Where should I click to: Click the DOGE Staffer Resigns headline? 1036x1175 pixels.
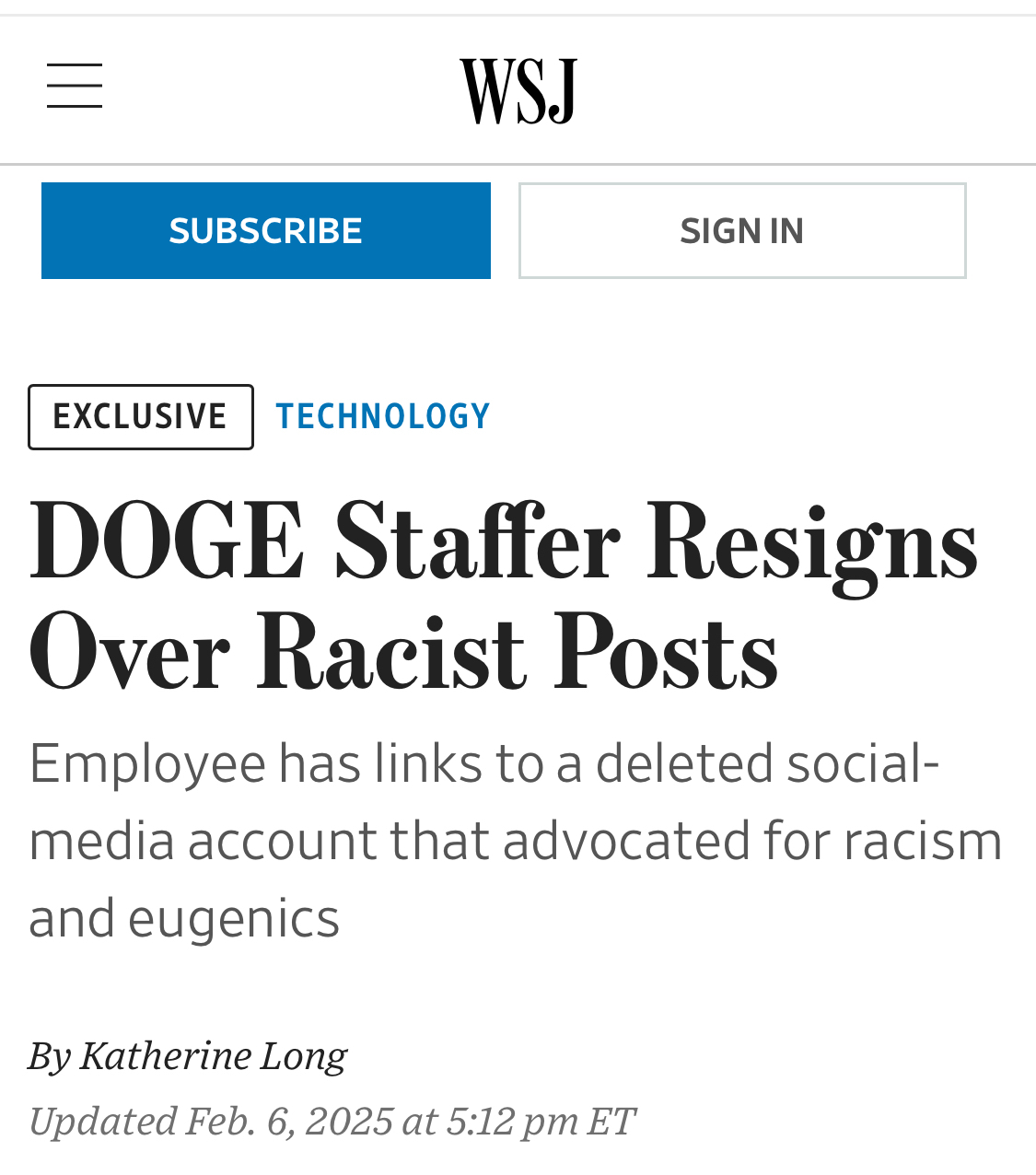(502, 597)
